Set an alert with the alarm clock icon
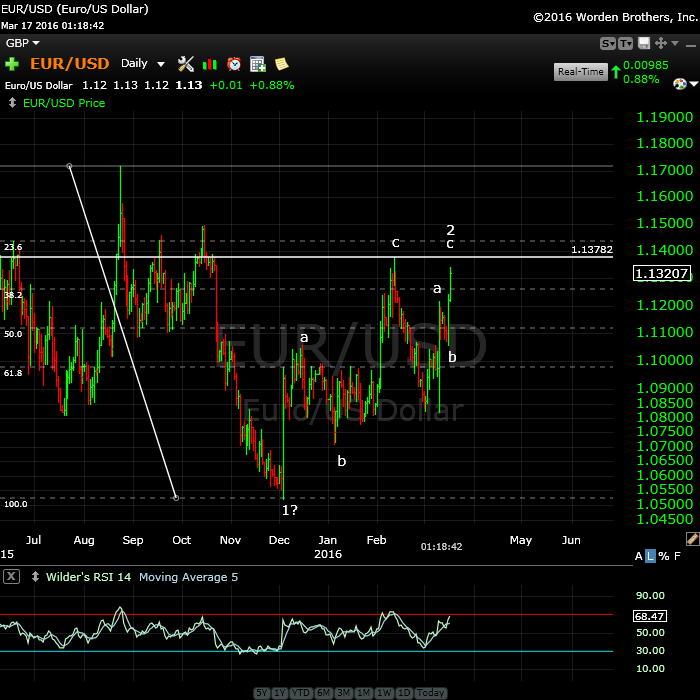Image resolution: width=700 pixels, height=700 pixels. (x=234, y=64)
